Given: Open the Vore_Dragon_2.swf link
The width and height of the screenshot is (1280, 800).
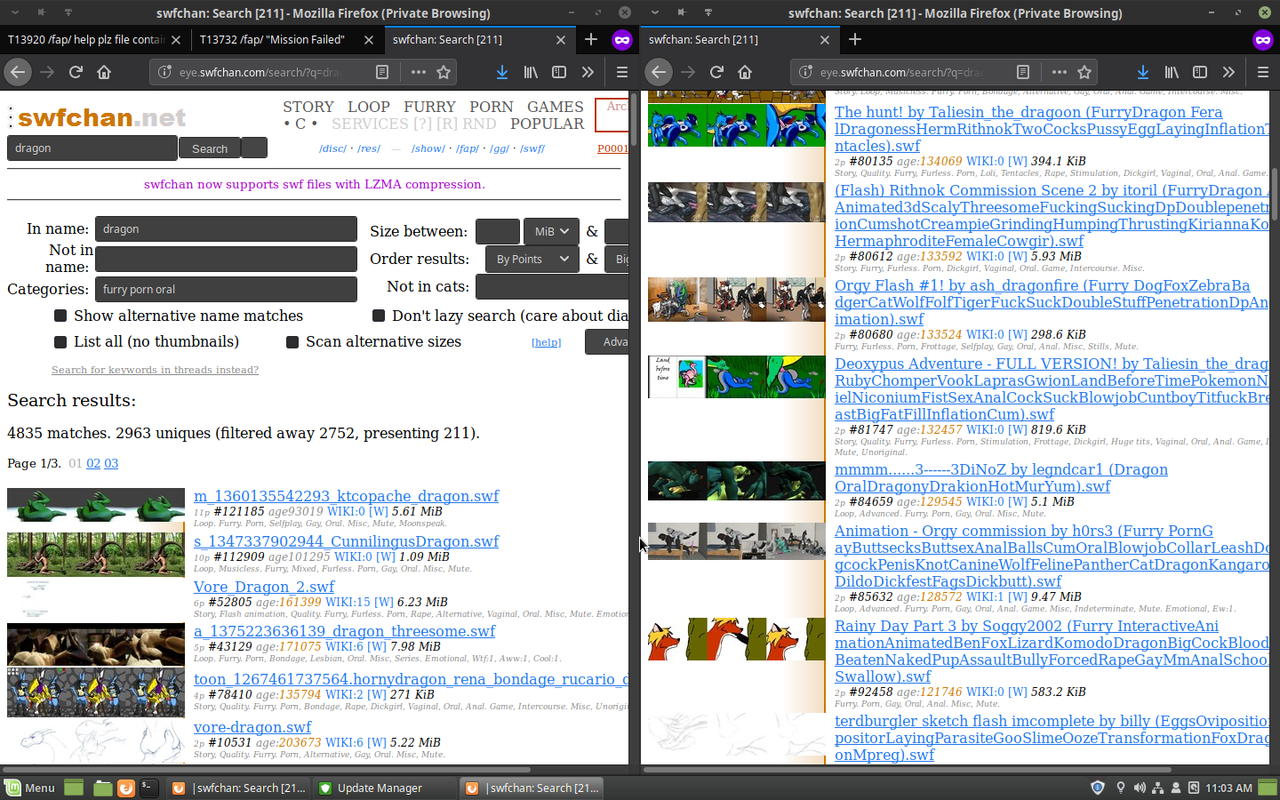Looking at the screenshot, I should pyautogui.click(x=263, y=587).
